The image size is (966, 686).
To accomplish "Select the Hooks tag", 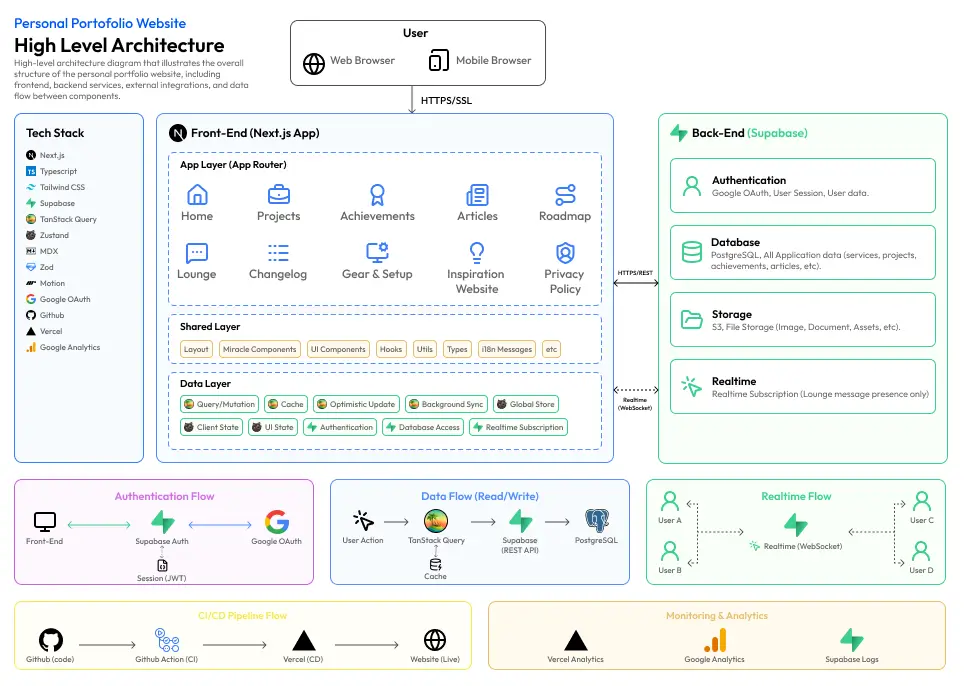I will [391, 349].
